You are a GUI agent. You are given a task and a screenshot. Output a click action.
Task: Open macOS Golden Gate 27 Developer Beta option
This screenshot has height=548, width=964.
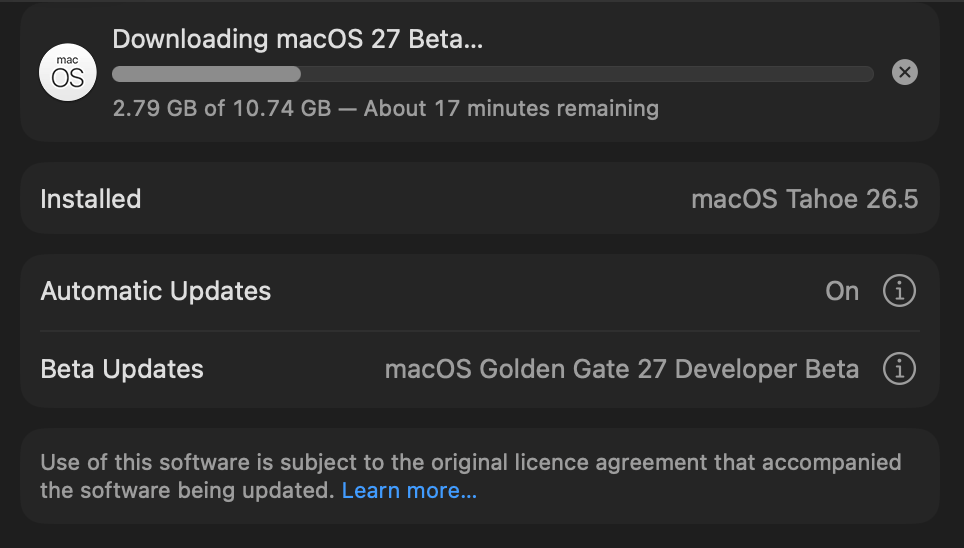[x=622, y=370]
